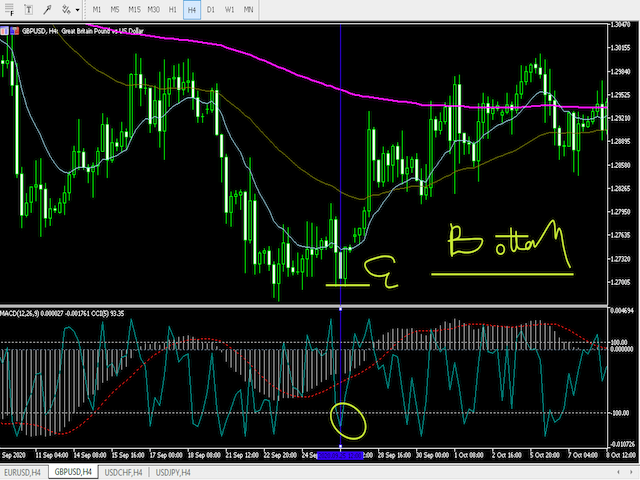The image size is (640, 480).
Task: Switch chart to M1 timeframe
Action: click(97, 9)
